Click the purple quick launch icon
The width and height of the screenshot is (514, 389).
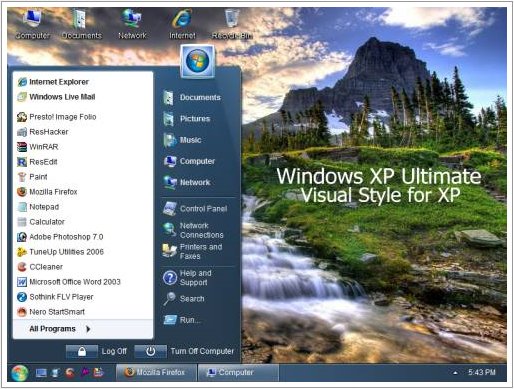point(85,373)
